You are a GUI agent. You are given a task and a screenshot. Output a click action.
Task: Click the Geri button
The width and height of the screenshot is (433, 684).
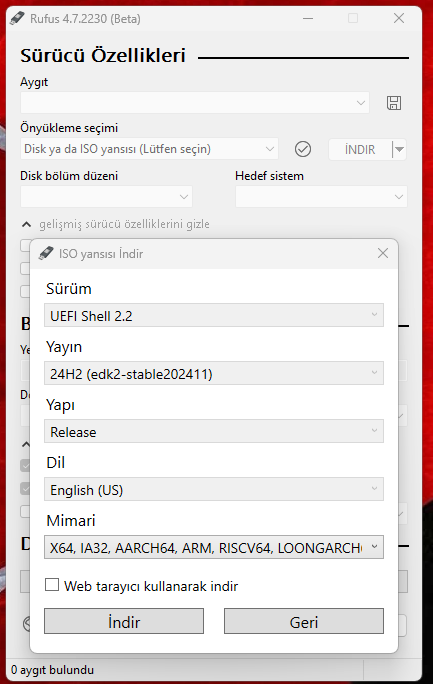(x=304, y=621)
